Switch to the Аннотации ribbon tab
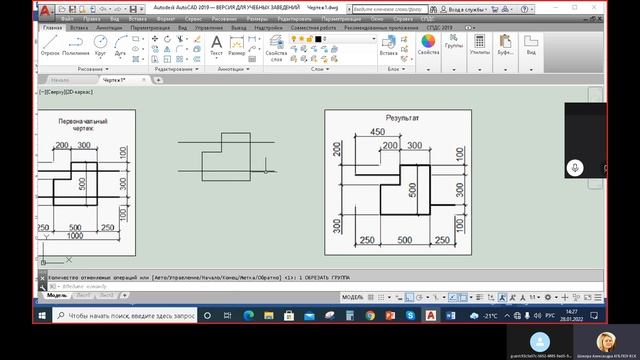Viewport: 640px width, 360px height. (x=109, y=28)
